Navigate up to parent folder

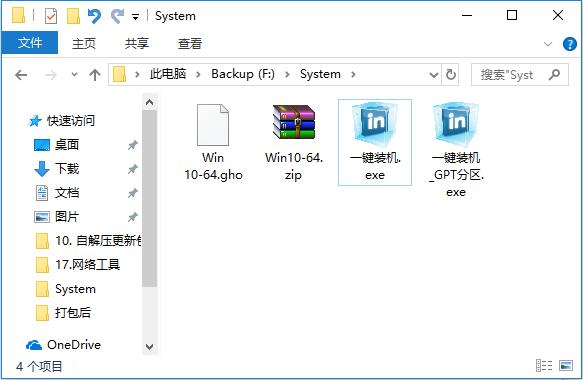pos(95,75)
